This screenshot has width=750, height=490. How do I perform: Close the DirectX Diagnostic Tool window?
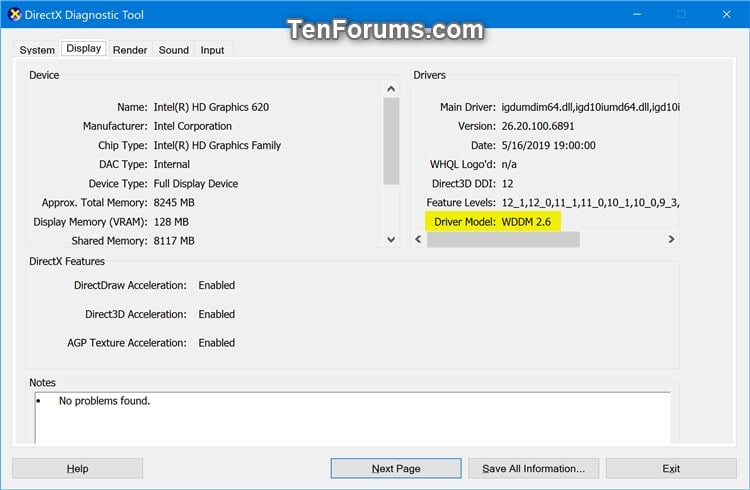coord(726,14)
